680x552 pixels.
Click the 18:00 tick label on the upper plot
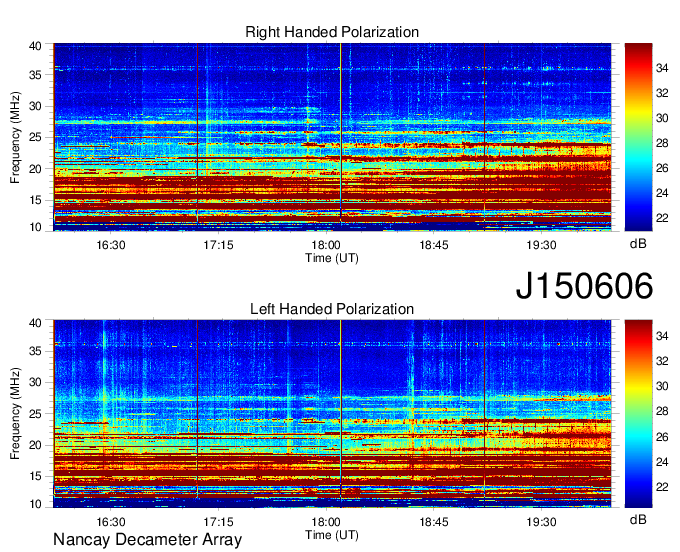pos(326,245)
